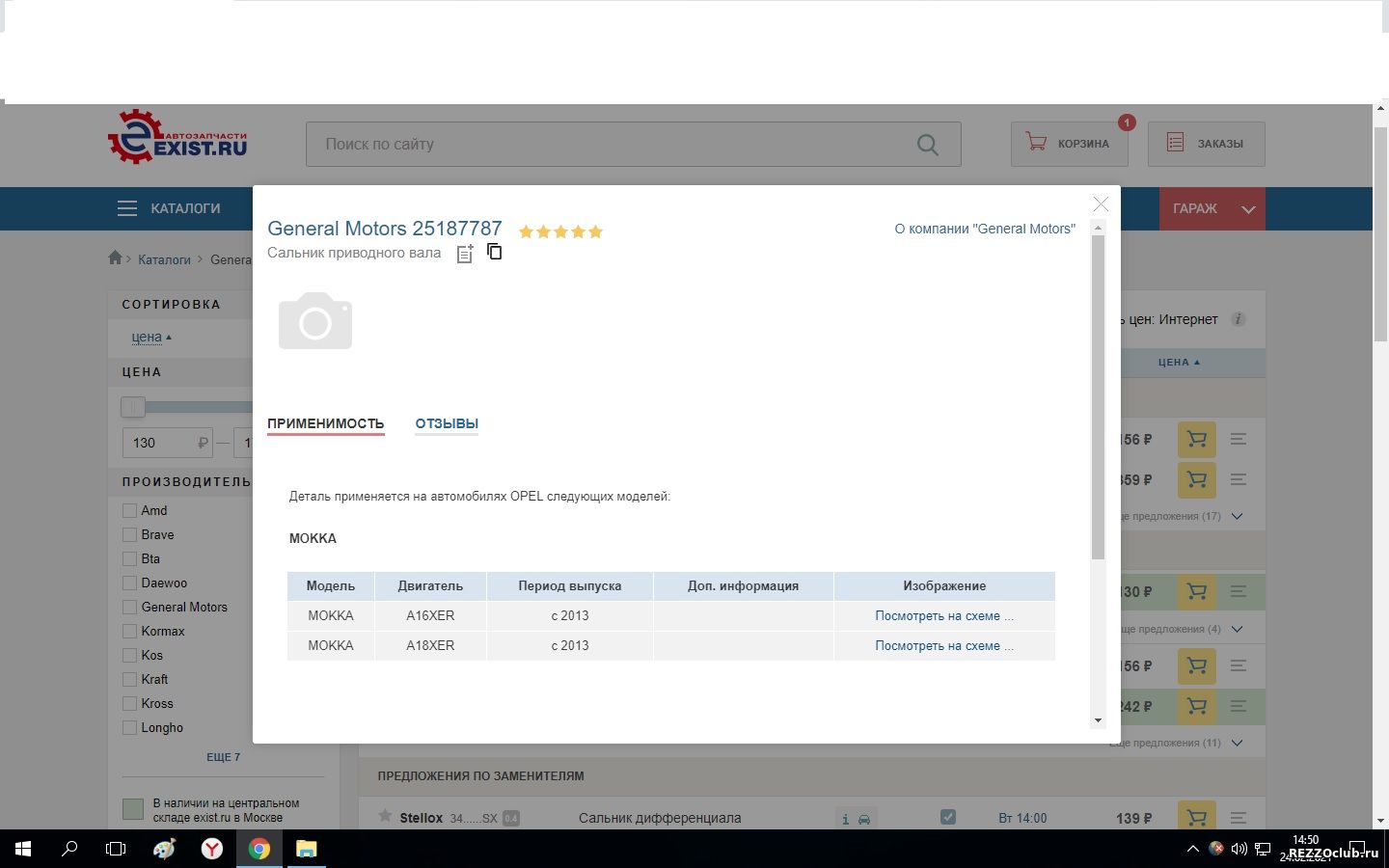
Task: Open File Explorer from the taskbar
Action: (x=306, y=849)
